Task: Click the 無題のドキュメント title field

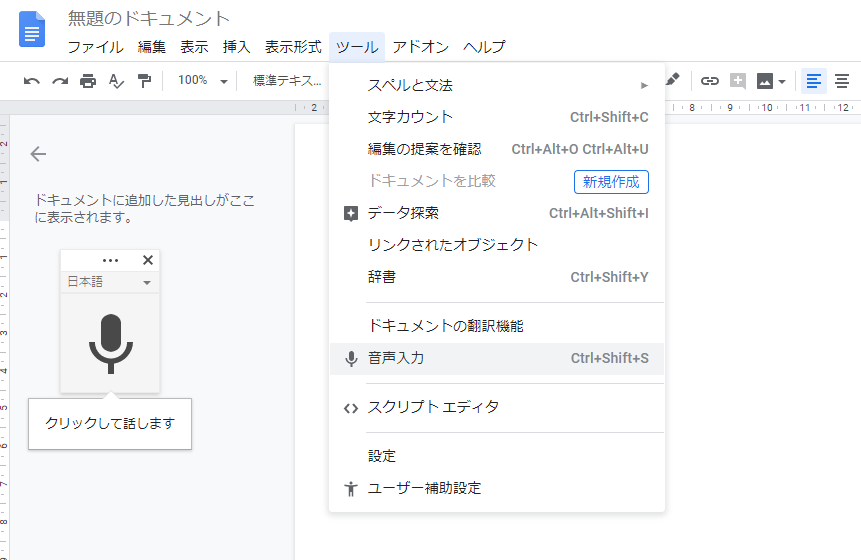Action: point(149,19)
